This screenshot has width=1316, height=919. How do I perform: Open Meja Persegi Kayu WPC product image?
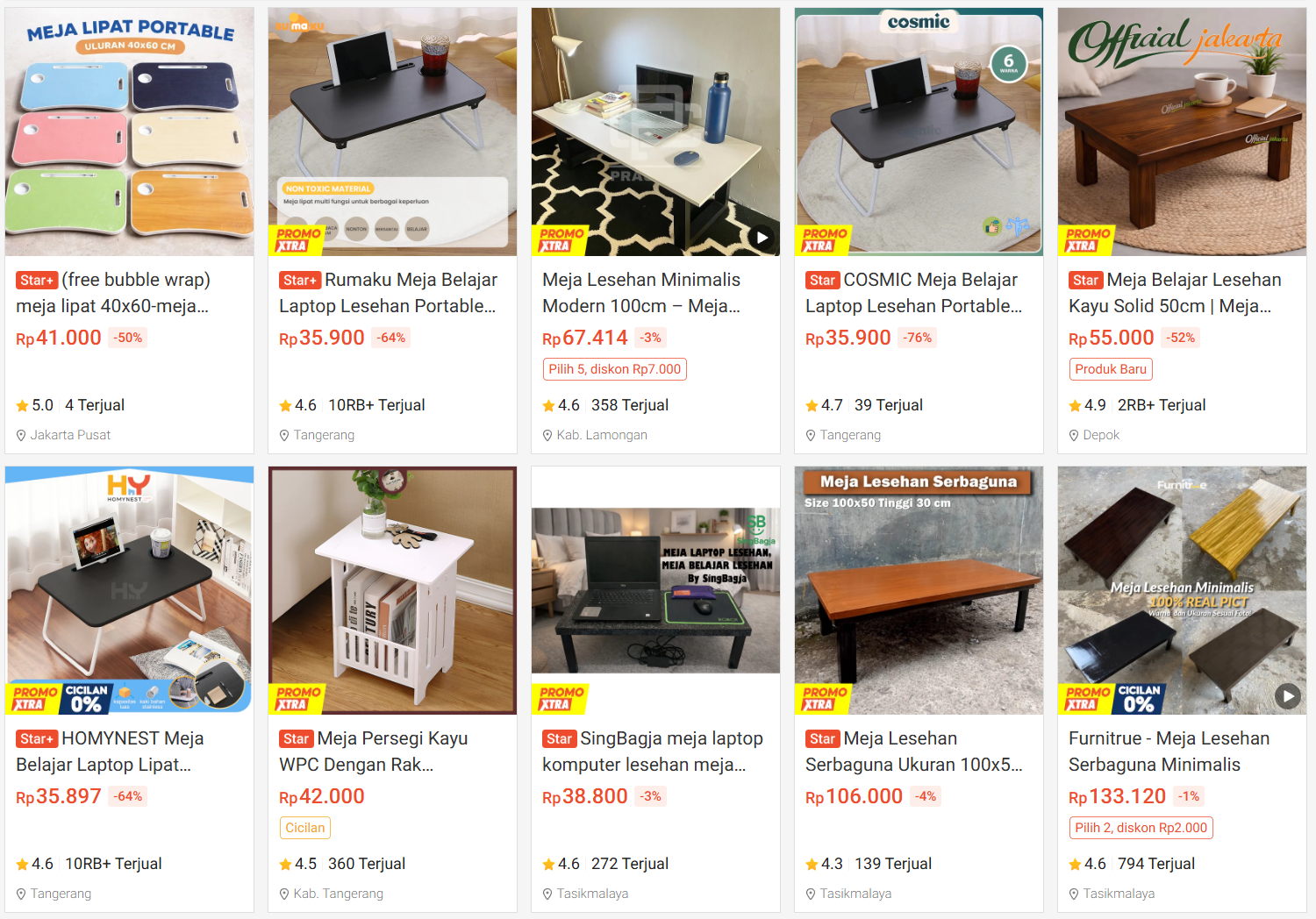point(393,590)
